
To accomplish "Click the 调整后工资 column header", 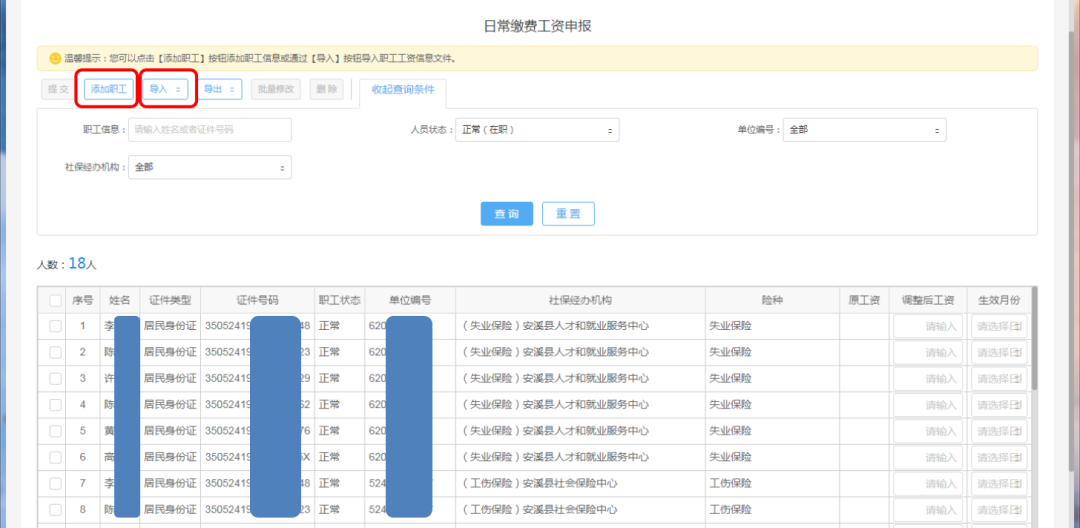I will pos(928,300).
